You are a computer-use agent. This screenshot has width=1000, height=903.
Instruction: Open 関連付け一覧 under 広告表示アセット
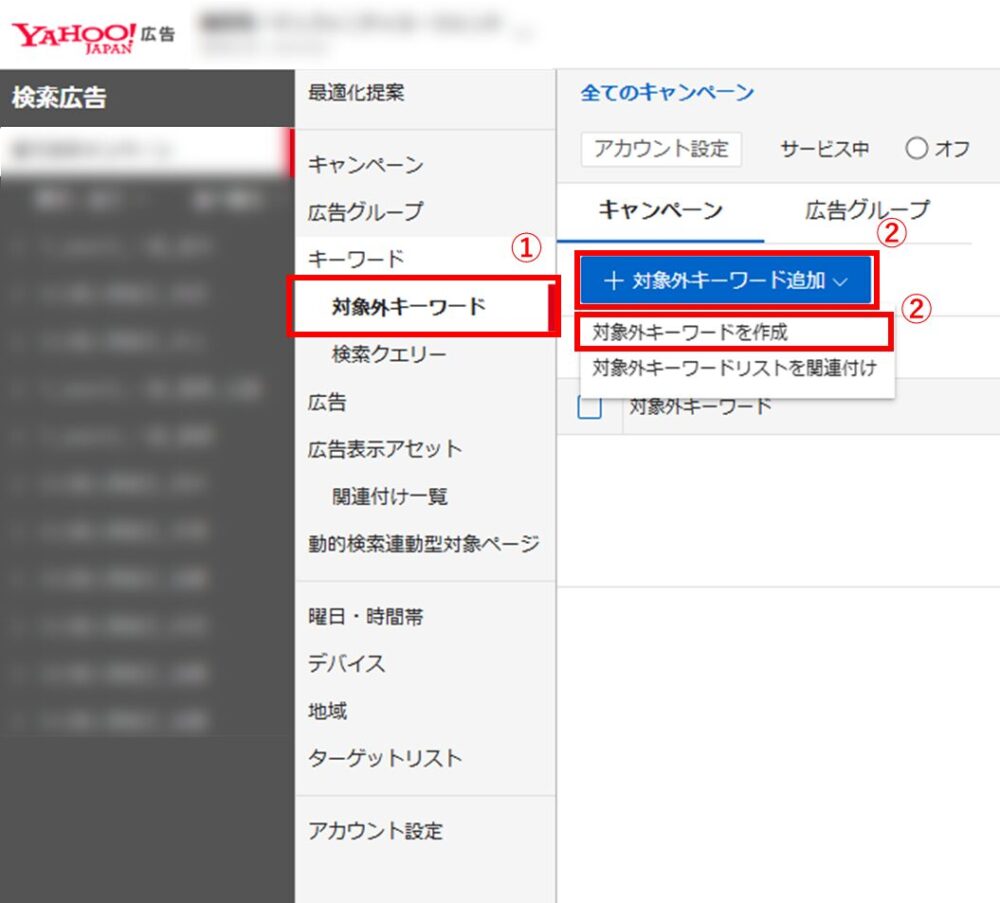[389, 497]
